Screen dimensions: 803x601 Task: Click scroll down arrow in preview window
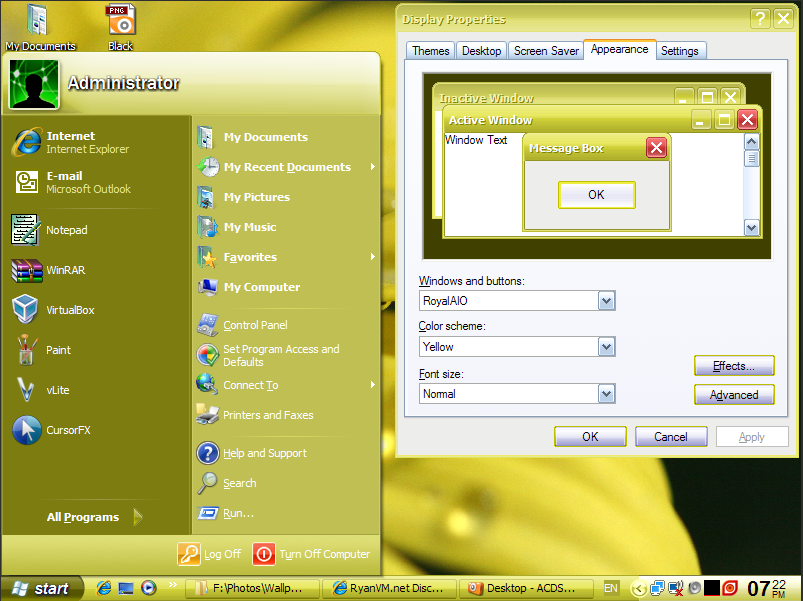tap(751, 227)
